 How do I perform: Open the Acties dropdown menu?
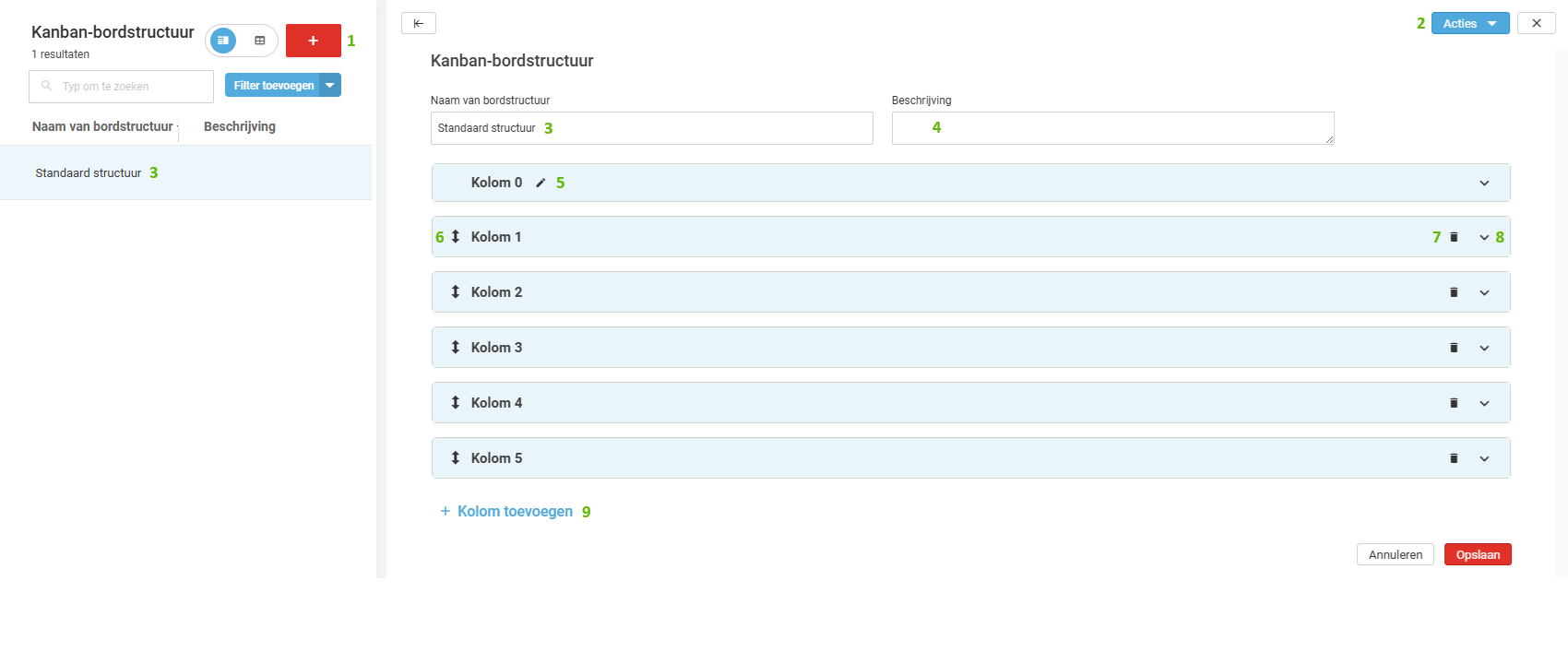[x=1469, y=23]
